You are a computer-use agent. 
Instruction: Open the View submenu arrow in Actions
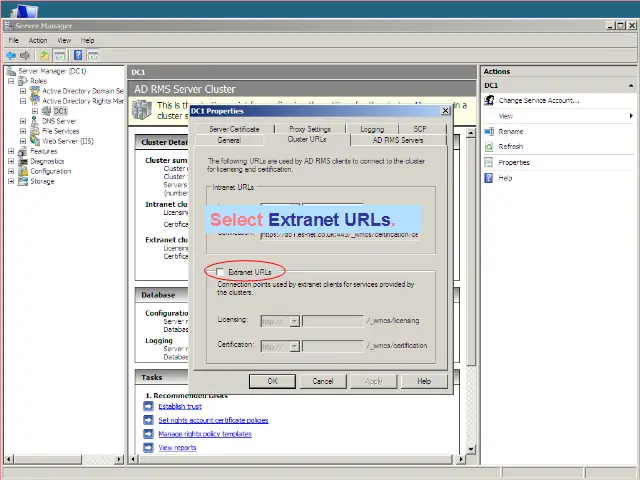pyautogui.click(x=631, y=116)
